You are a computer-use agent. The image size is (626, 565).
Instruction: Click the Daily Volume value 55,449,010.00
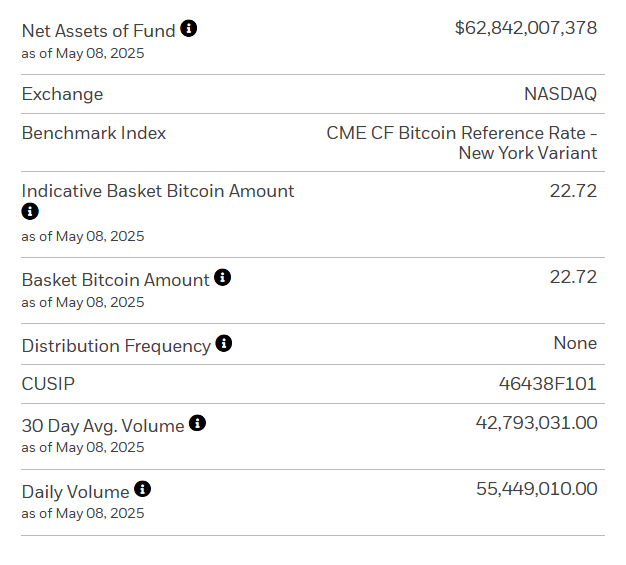click(x=536, y=489)
